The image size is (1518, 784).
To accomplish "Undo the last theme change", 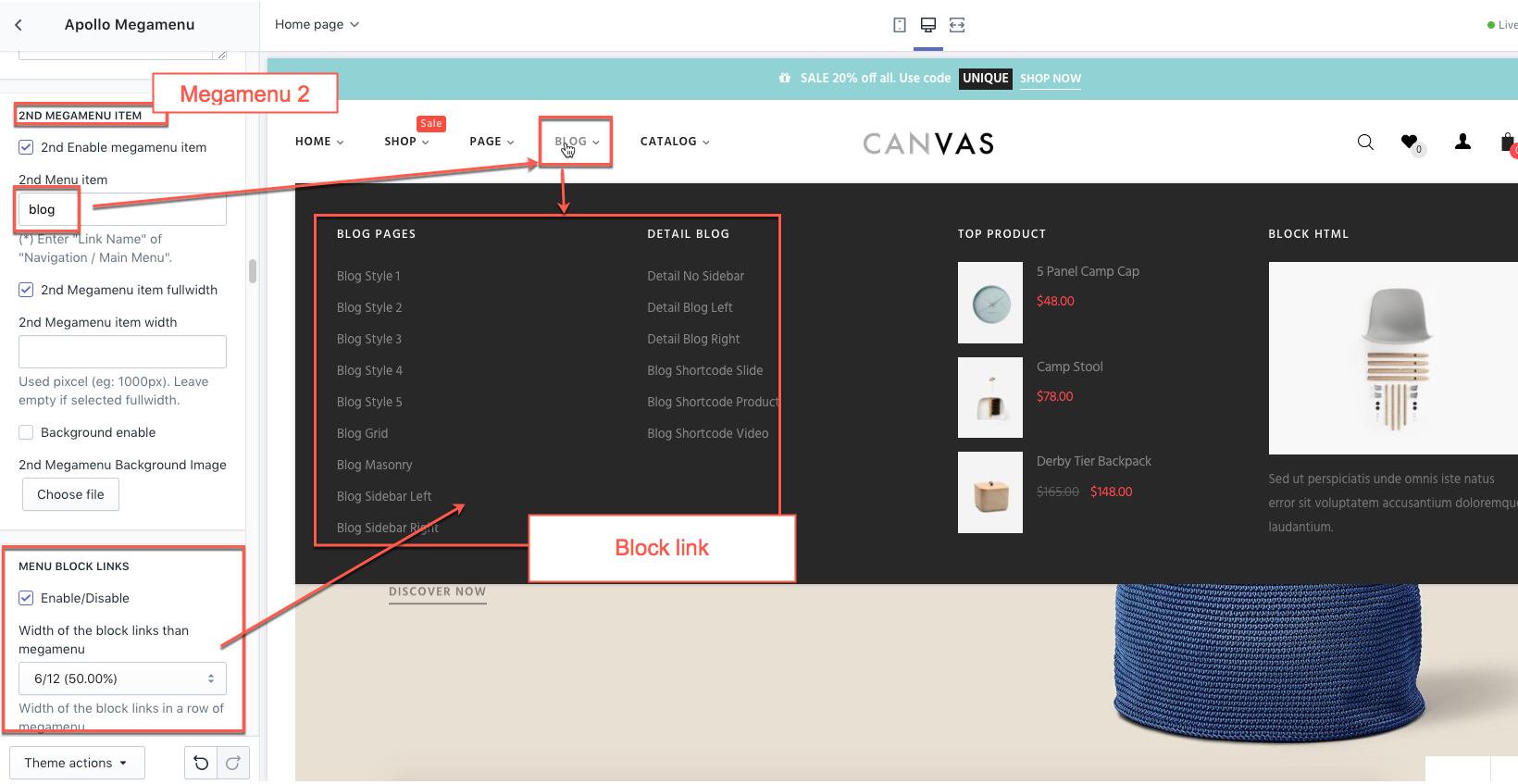I will [201, 763].
